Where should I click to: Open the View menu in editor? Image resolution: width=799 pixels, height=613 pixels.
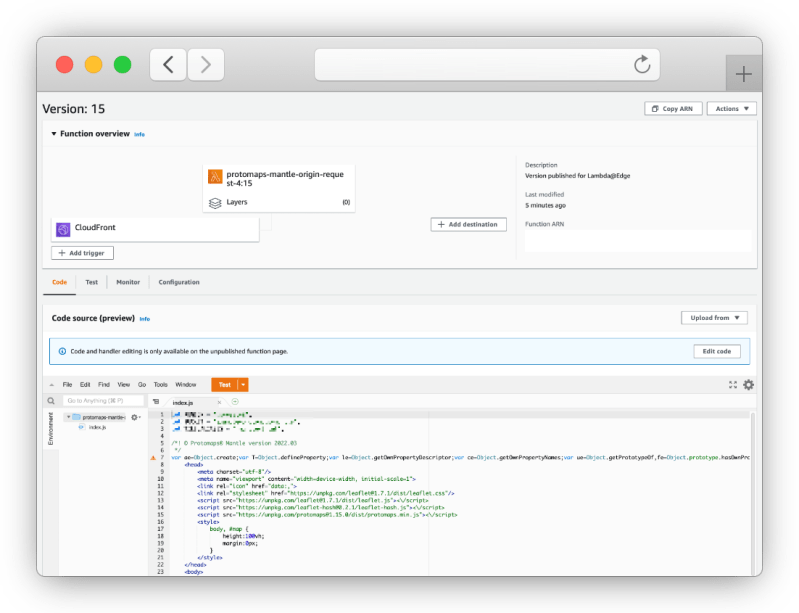tap(124, 385)
